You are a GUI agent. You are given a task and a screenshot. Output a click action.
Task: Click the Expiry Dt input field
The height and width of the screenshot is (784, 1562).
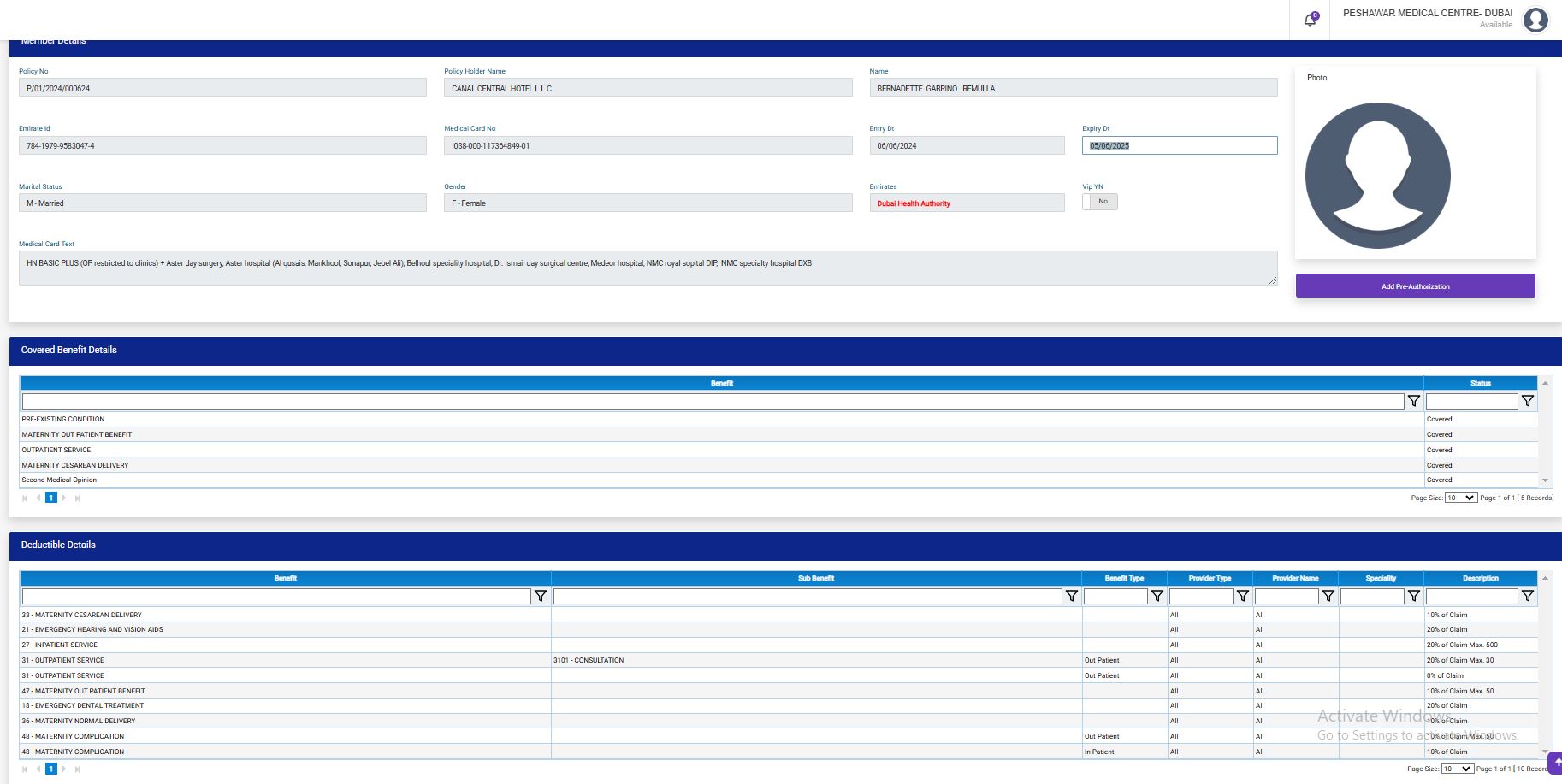point(1179,146)
